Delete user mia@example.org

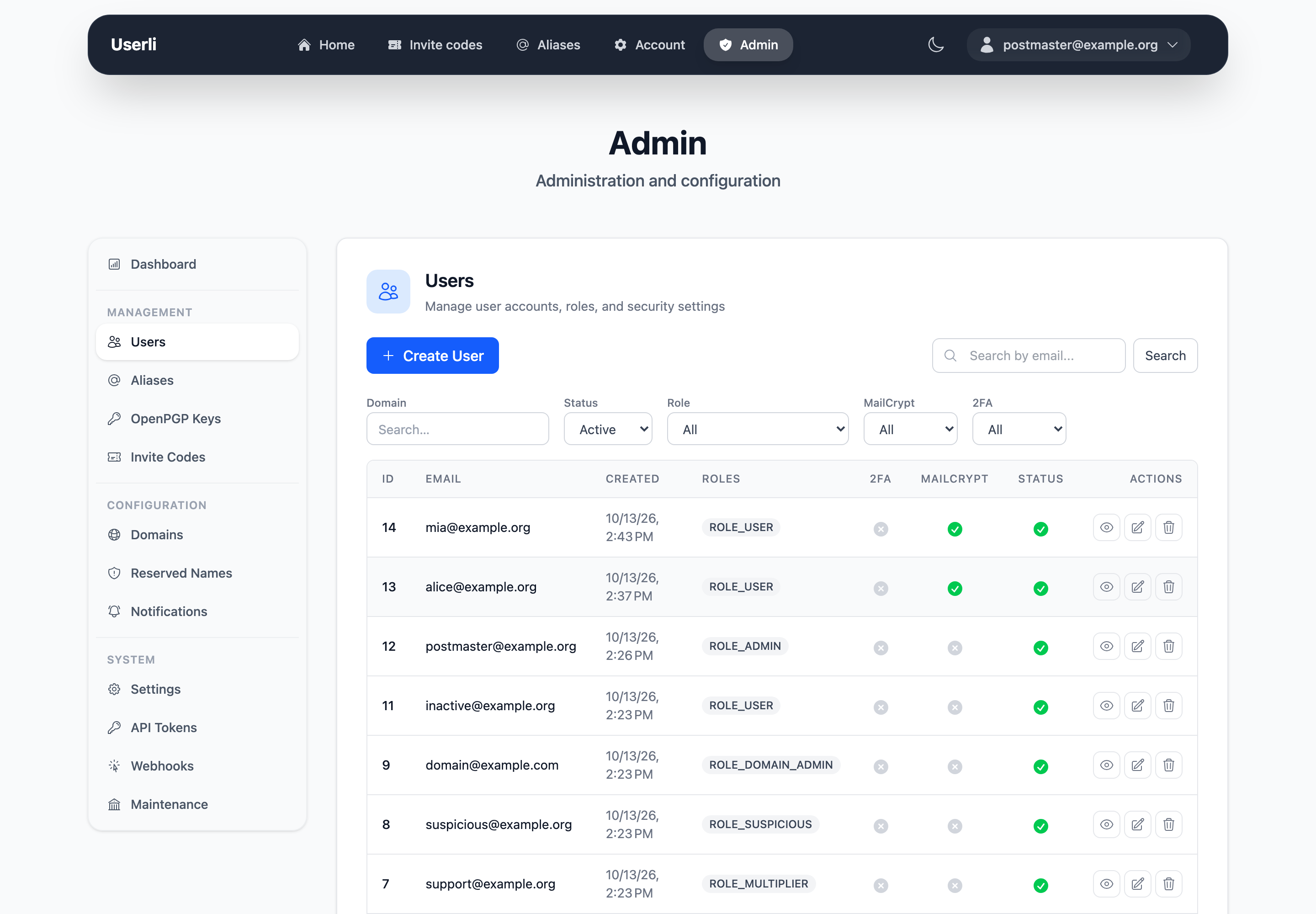(1168, 527)
